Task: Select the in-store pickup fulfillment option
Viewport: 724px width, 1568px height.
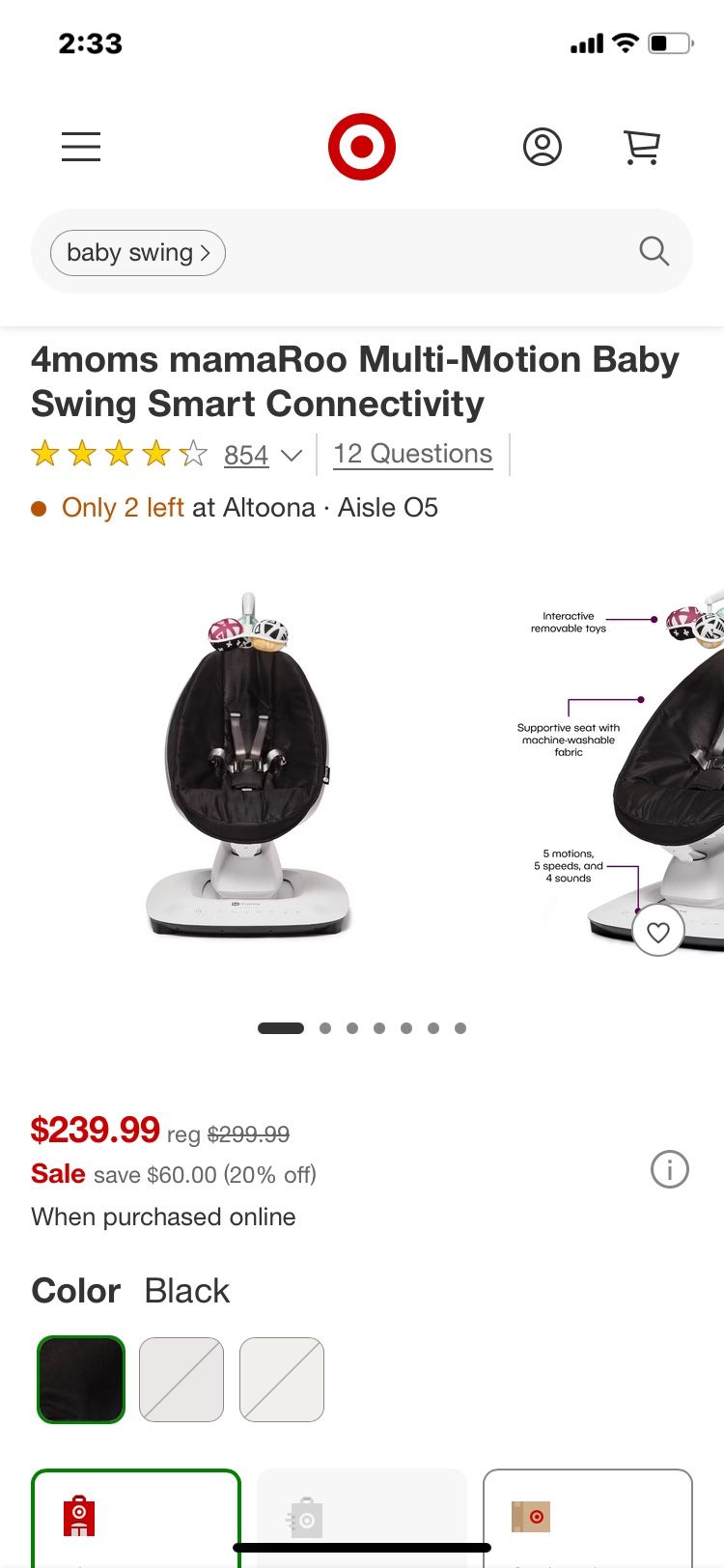Action: [136, 1518]
